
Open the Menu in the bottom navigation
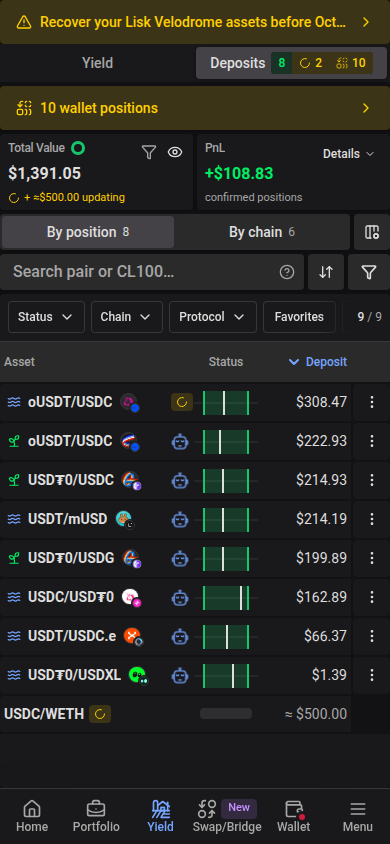(x=358, y=817)
